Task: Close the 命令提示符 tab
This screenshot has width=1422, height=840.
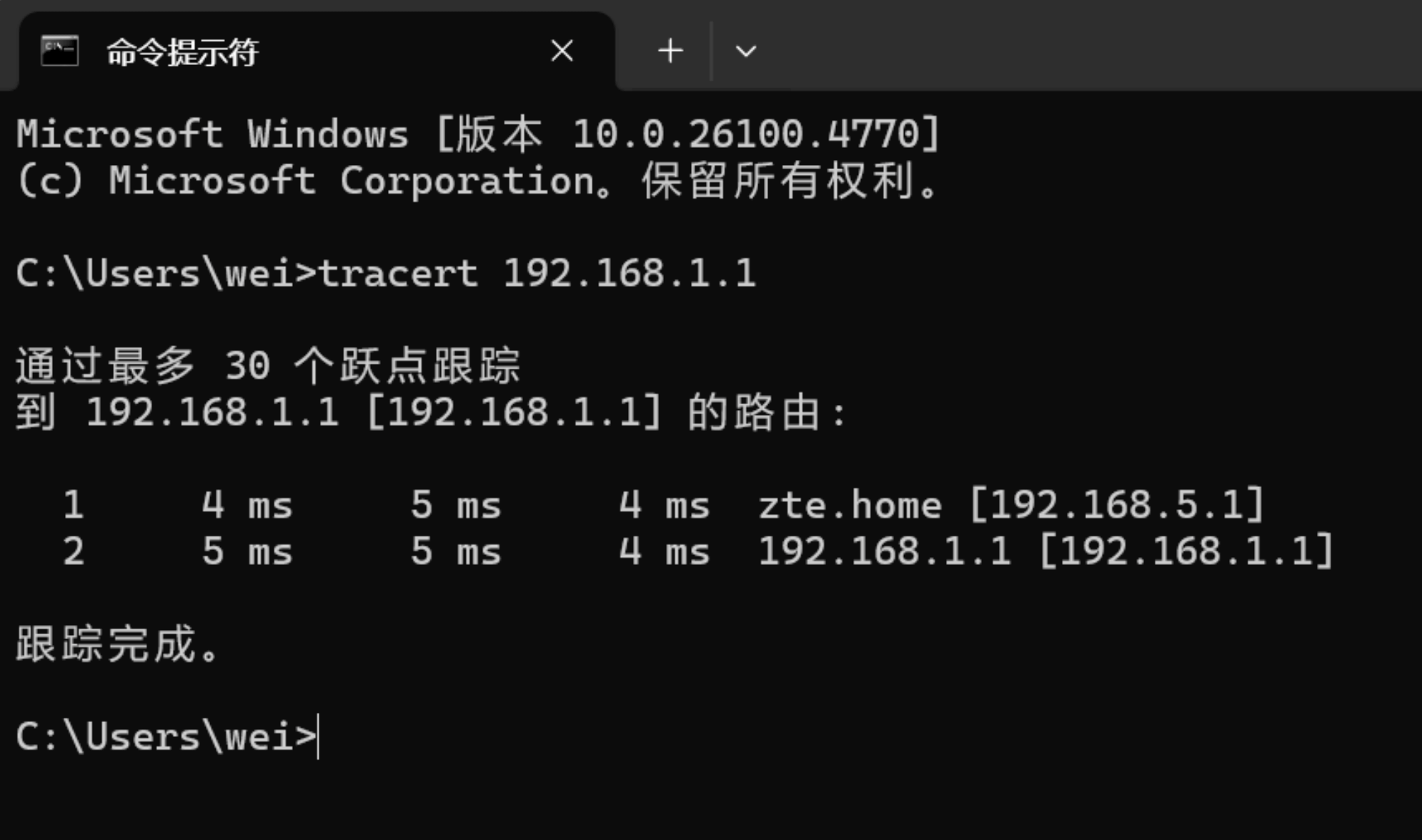Action: pos(562,51)
